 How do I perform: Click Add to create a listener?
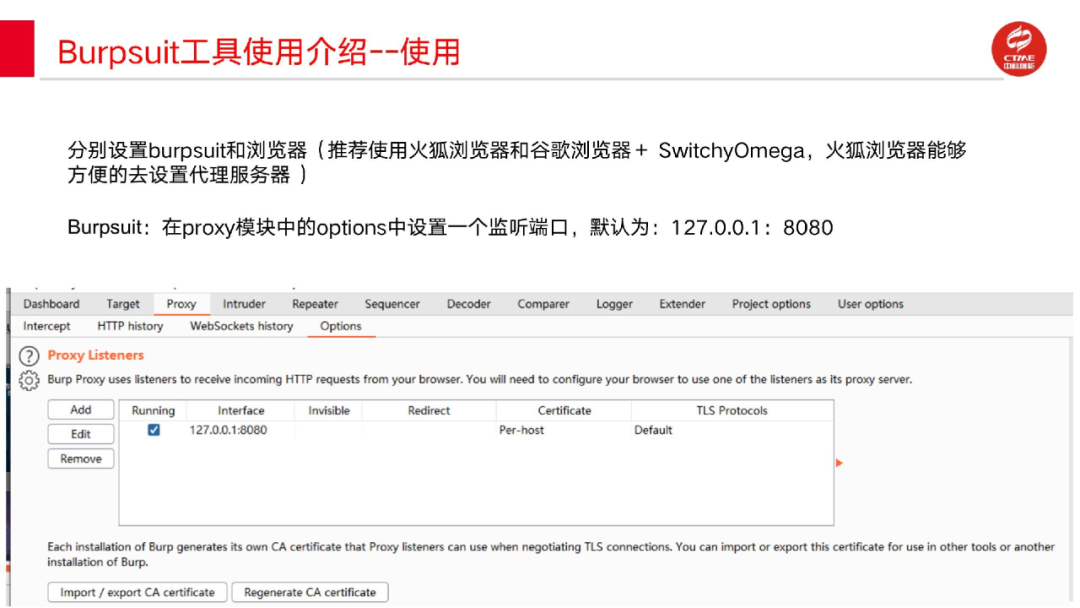point(81,410)
